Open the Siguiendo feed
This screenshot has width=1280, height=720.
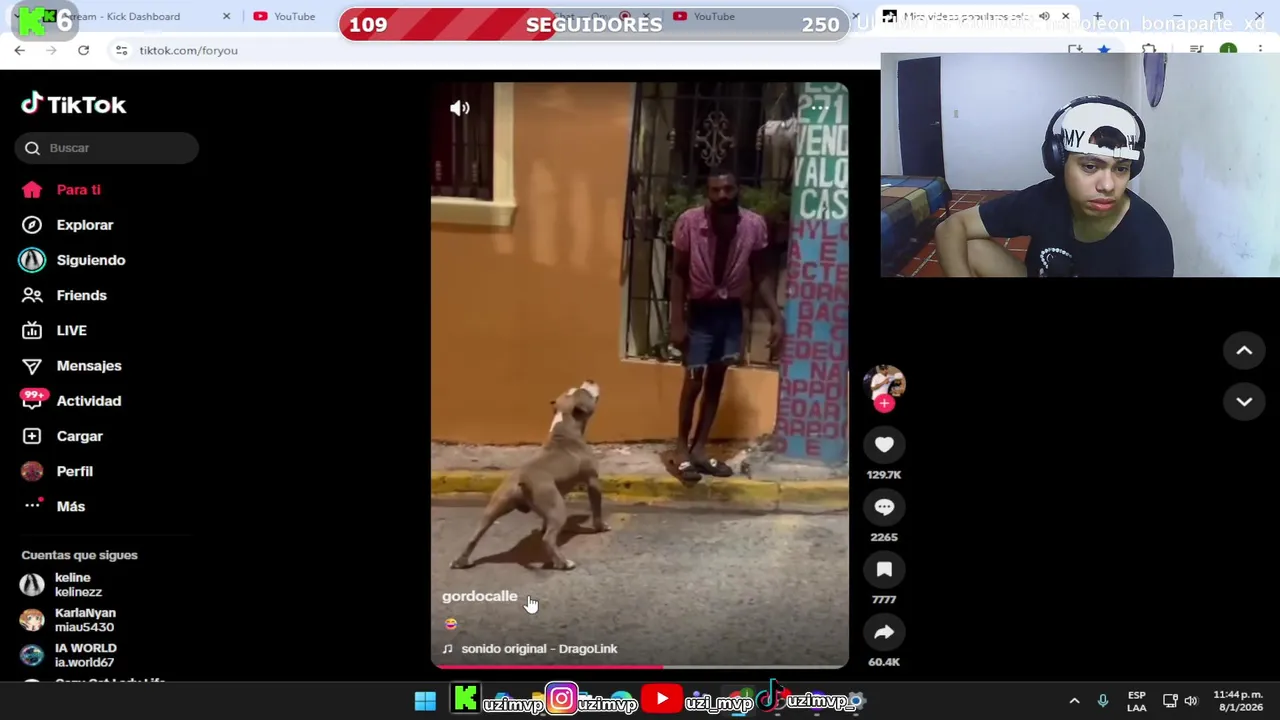pyautogui.click(x=91, y=260)
